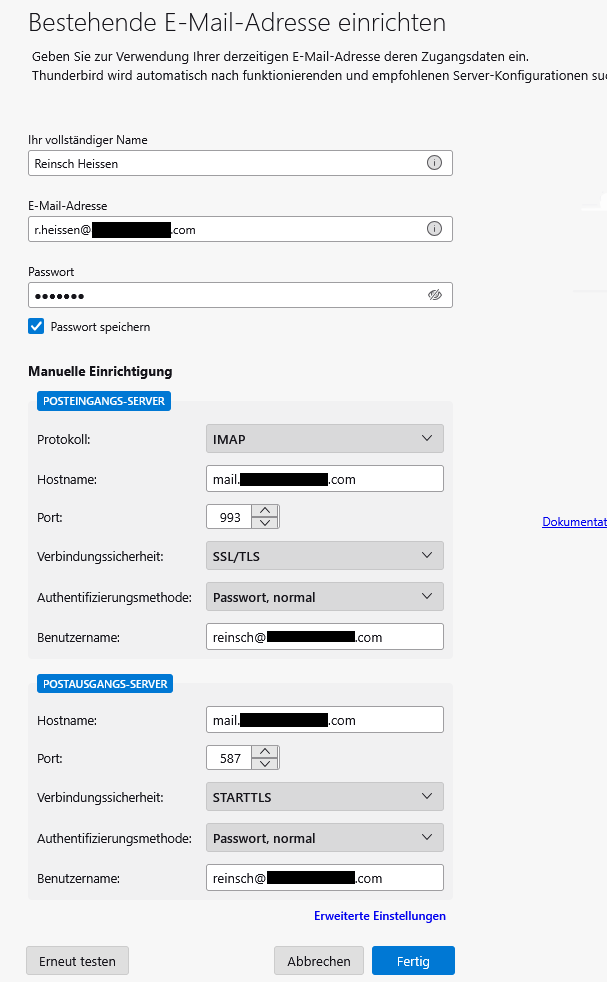Open the Erweiterte Einstellungen link

(379, 915)
